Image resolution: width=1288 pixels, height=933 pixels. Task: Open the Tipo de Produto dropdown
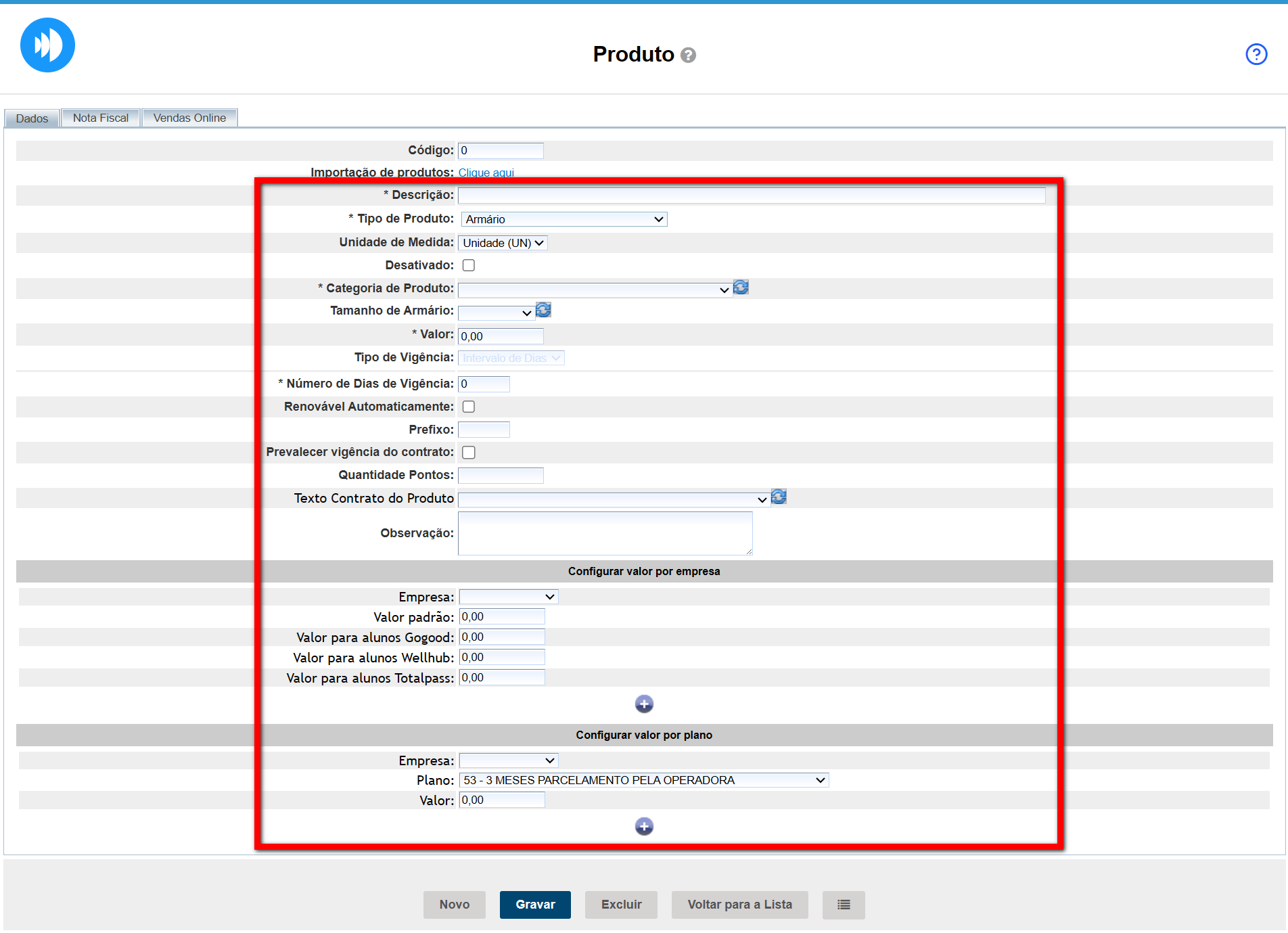point(563,219)
